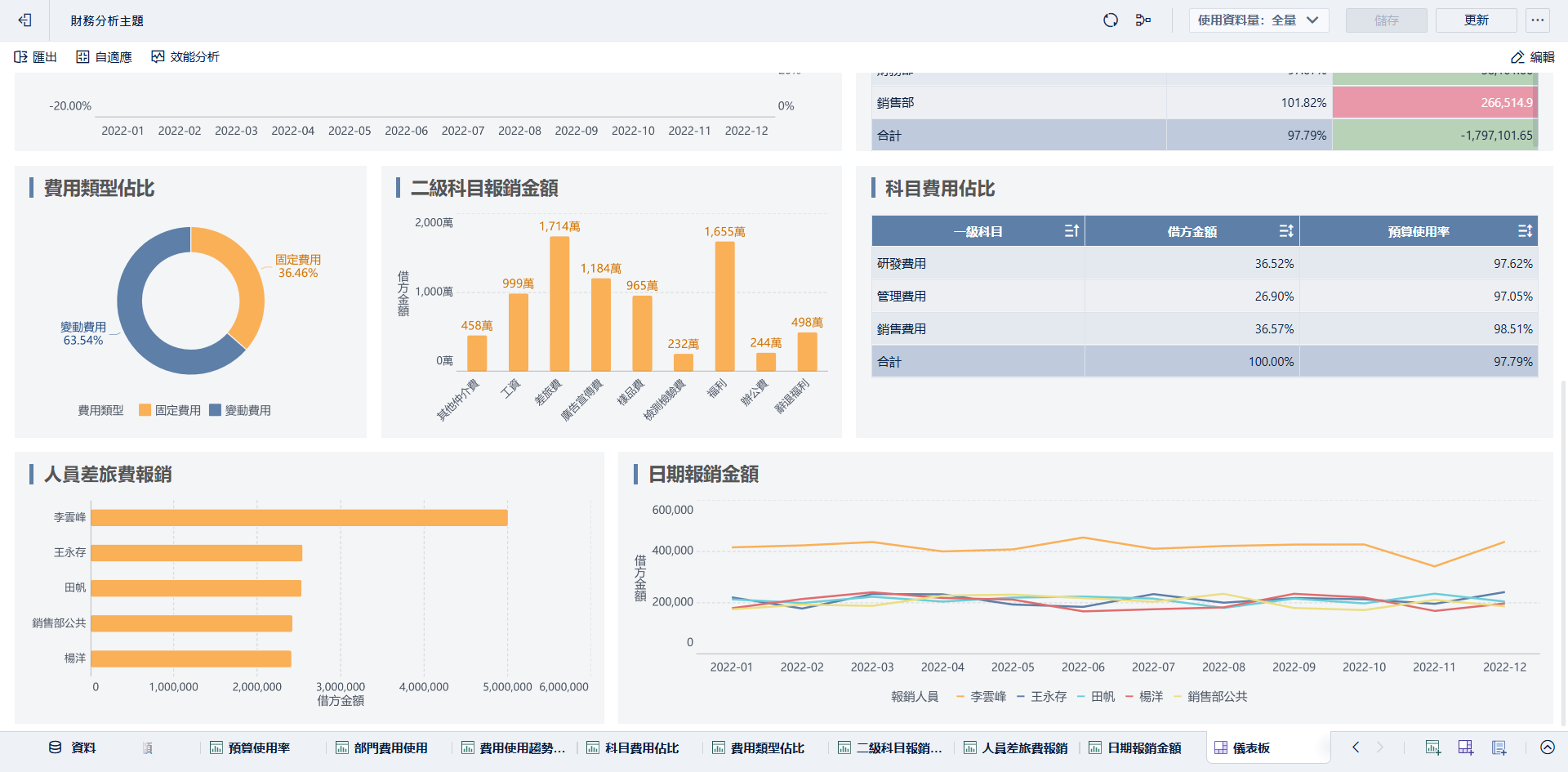Click the -1,797,101.65 total cell
The width and height of the screenshot is (1568, 772).
(1435, 136)
